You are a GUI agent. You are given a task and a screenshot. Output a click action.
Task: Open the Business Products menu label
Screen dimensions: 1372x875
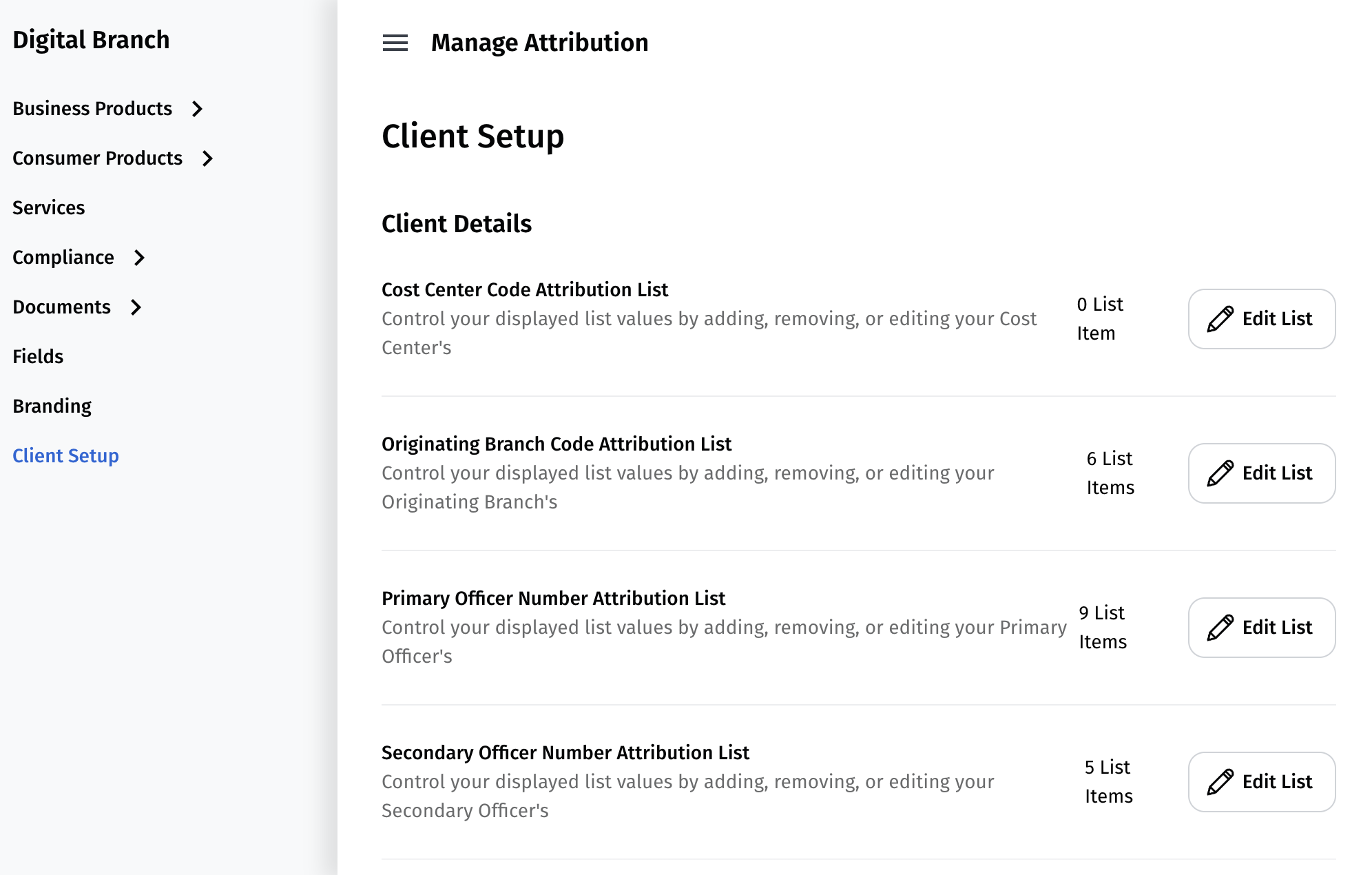[x=92, y=109]
